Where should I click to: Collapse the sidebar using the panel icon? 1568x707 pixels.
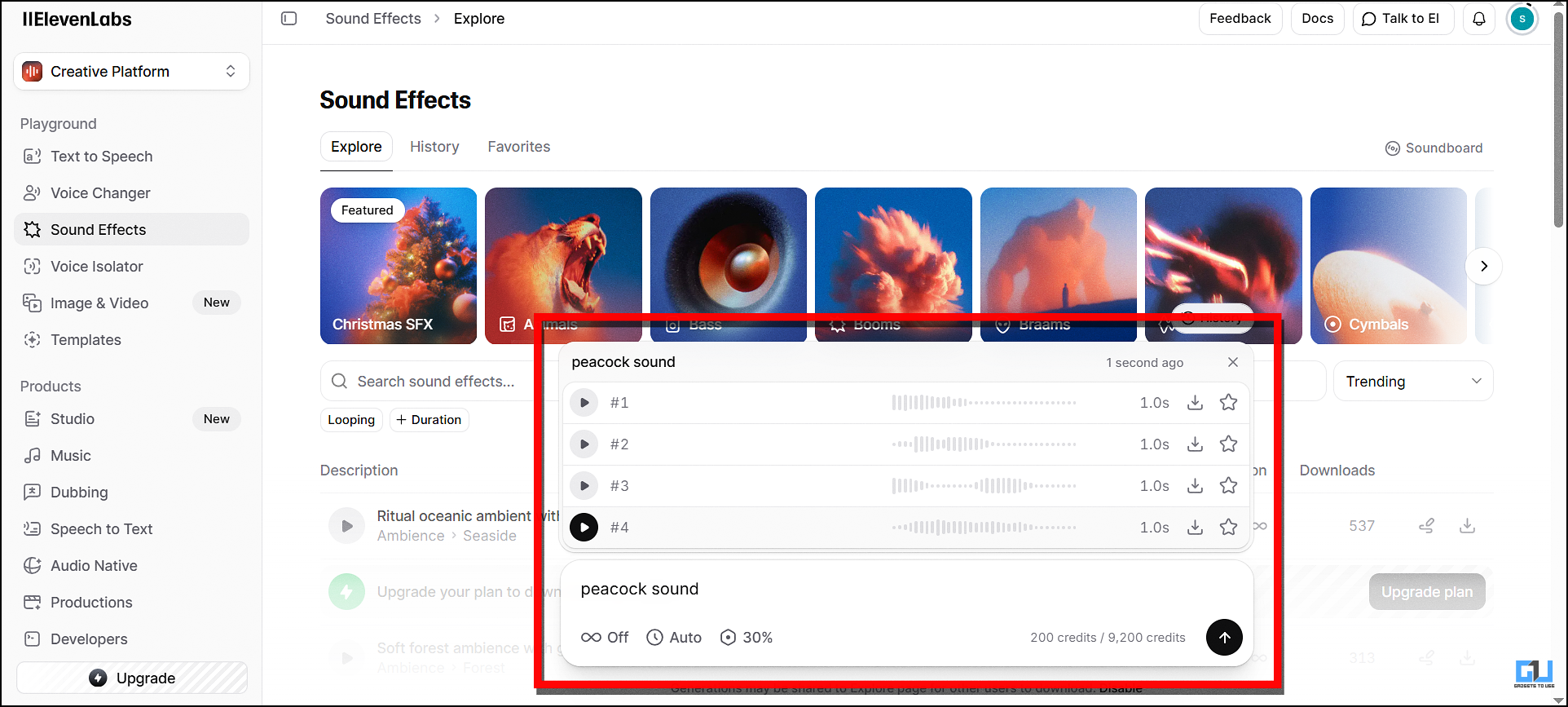pyautogui.click(x=288, y=19)
